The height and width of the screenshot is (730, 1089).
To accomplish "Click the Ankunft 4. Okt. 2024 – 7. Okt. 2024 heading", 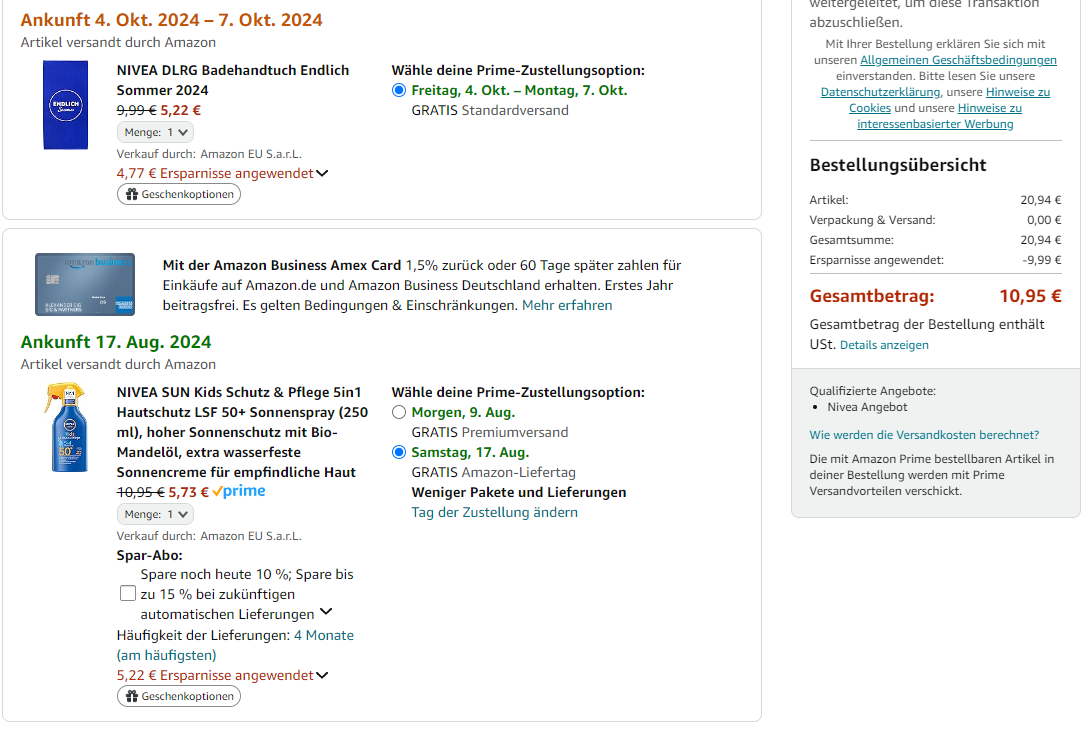I will click(172, 20).
